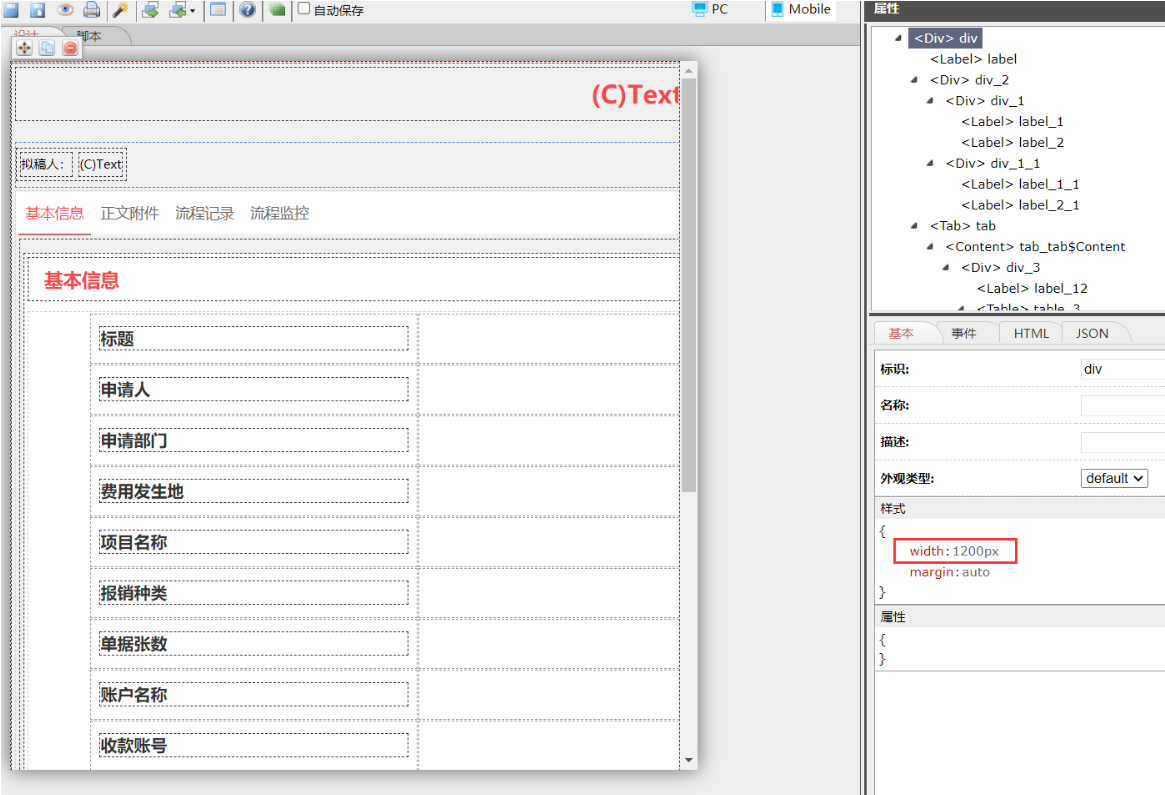This screenshot has height=795, width=1165.
Task: Click the printer icon in toolbar
Action: (x=91, y=10)
